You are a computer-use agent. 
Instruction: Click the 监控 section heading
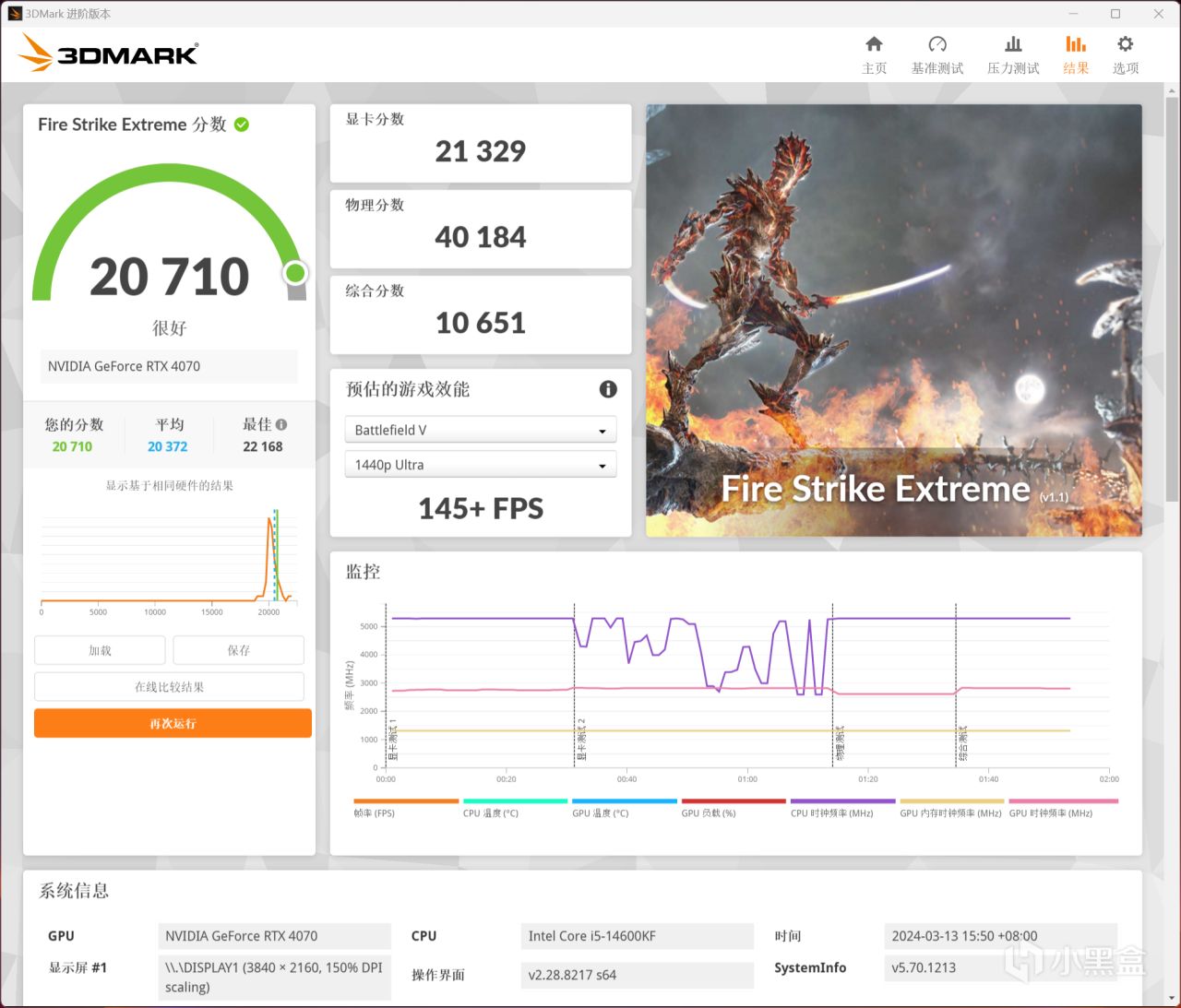[363, 572]
